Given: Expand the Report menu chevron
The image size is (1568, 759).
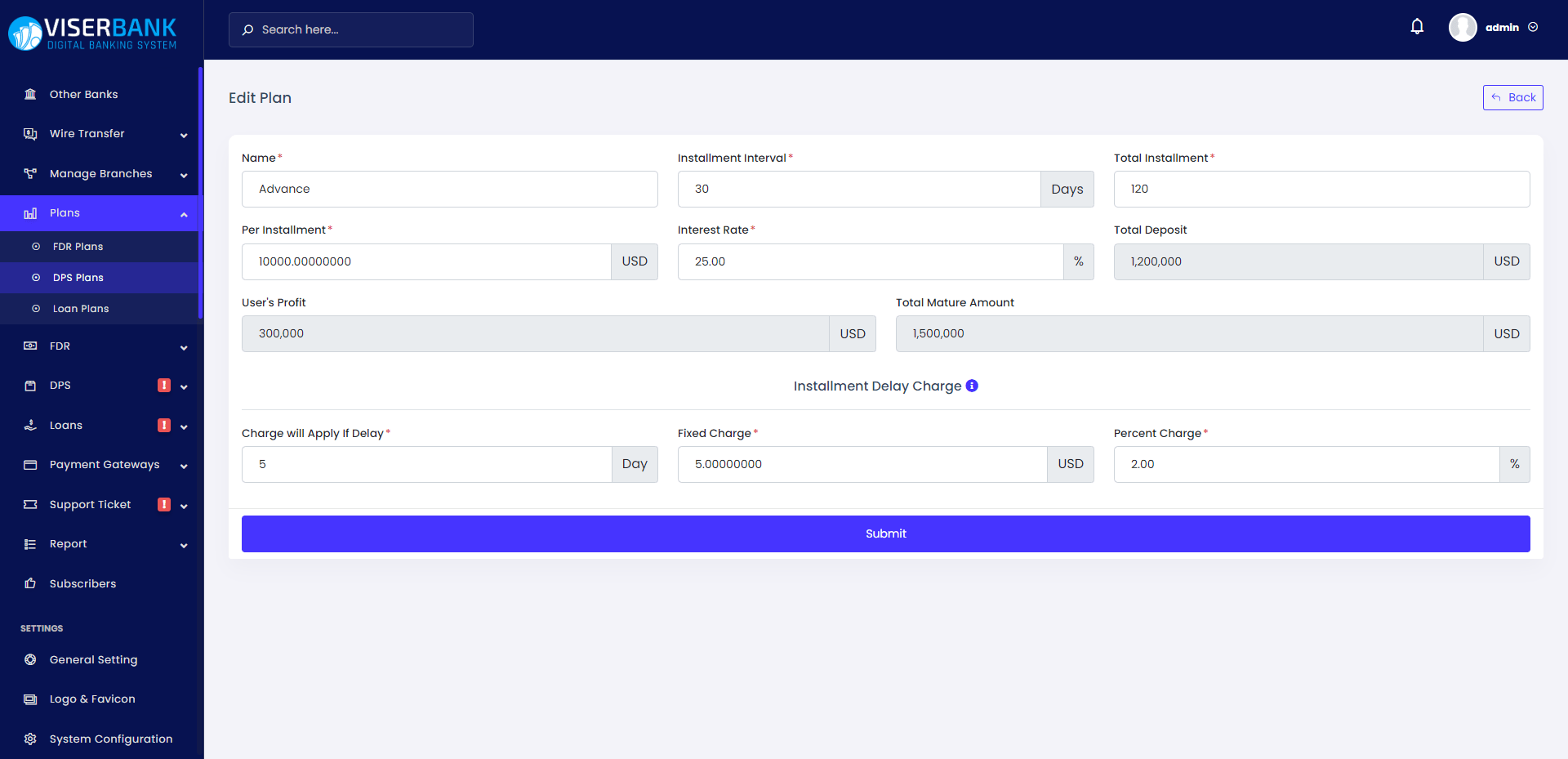Looking at the screenshot, I should pyautogui.click(x=184, y=545).
